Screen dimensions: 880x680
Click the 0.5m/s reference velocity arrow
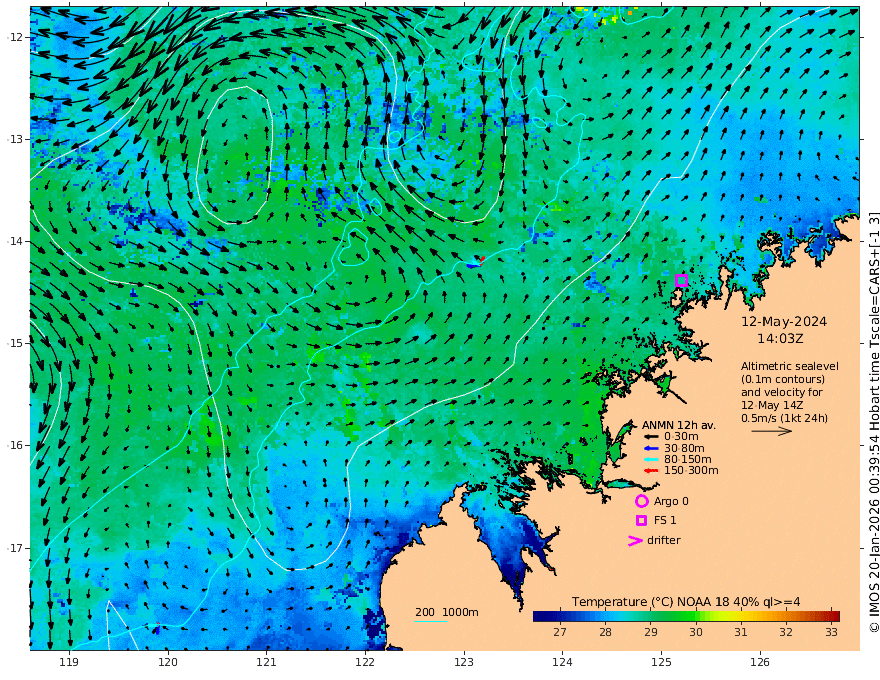[x=772, y=431]
